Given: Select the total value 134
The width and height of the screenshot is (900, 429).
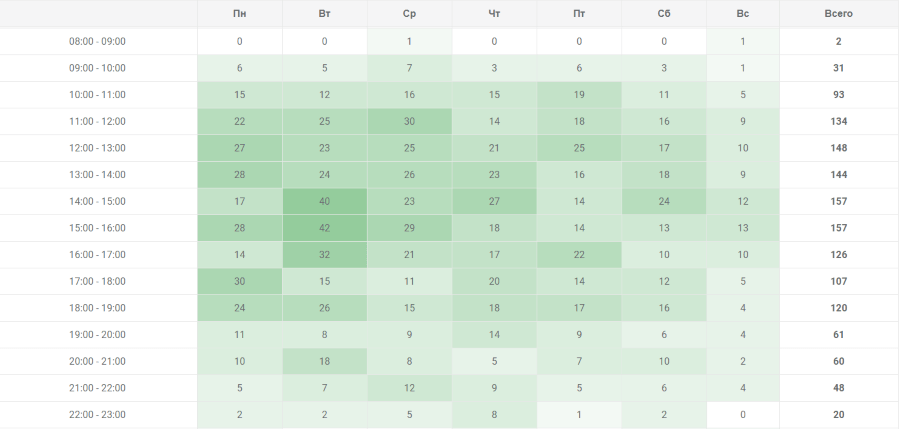Looking at the screenshot, I should (839, 121).
